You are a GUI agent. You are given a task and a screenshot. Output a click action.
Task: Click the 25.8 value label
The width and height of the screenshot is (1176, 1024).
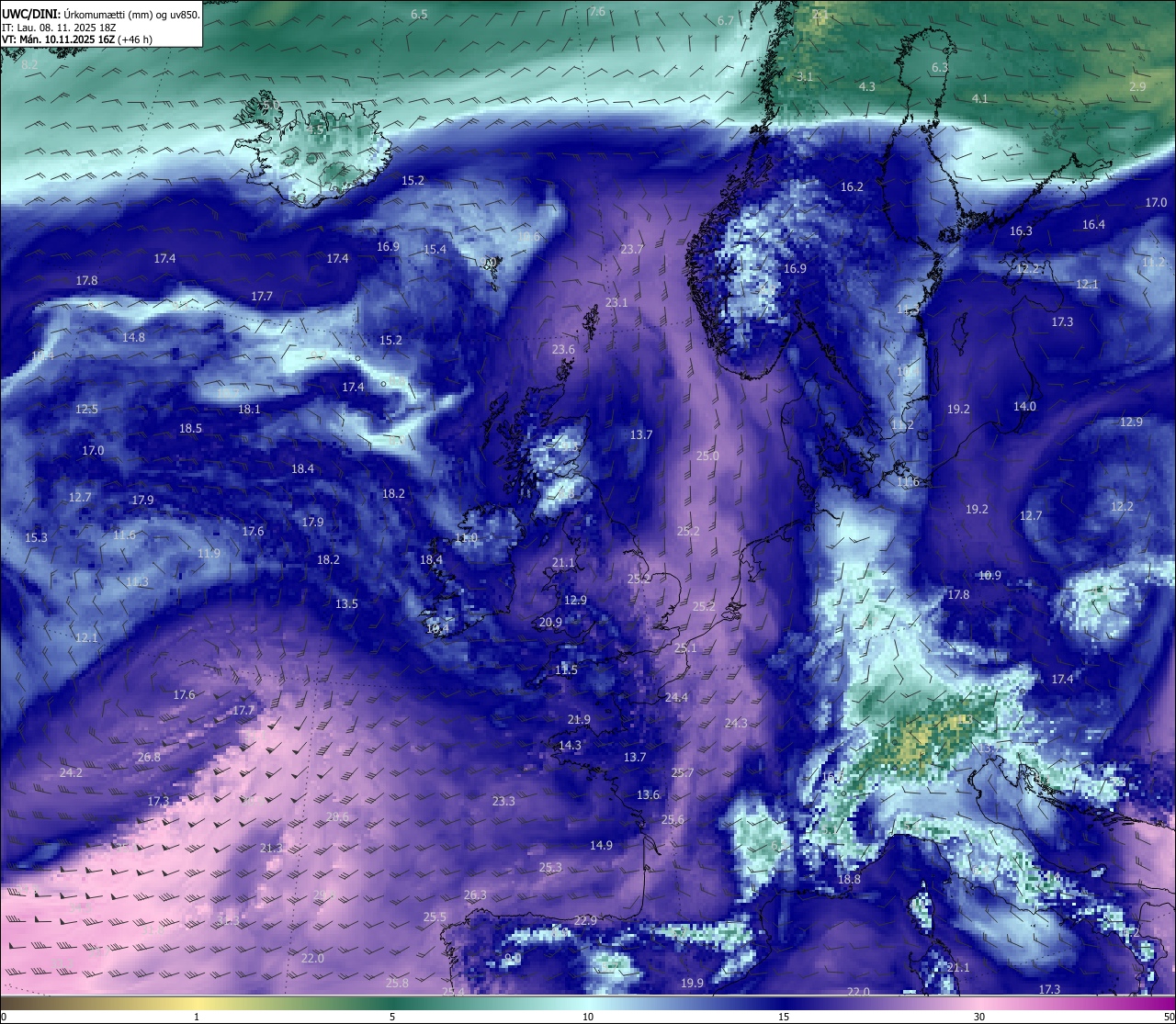(397, 984)
